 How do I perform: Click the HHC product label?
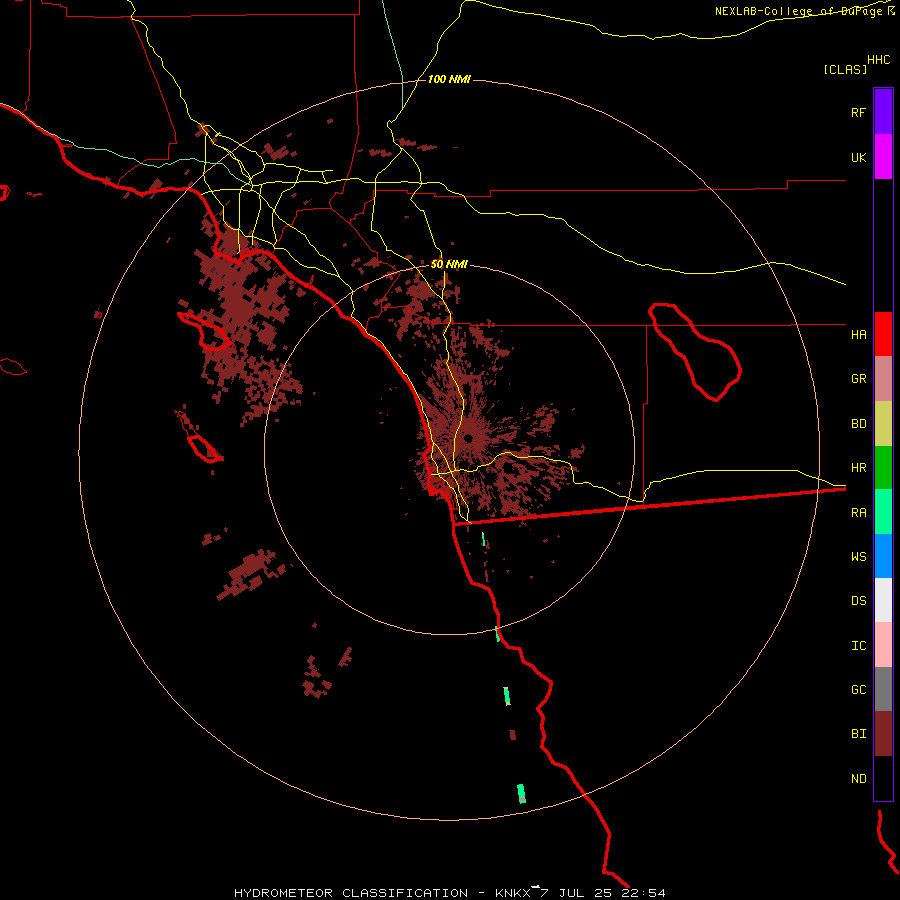(x=878, y=60)
